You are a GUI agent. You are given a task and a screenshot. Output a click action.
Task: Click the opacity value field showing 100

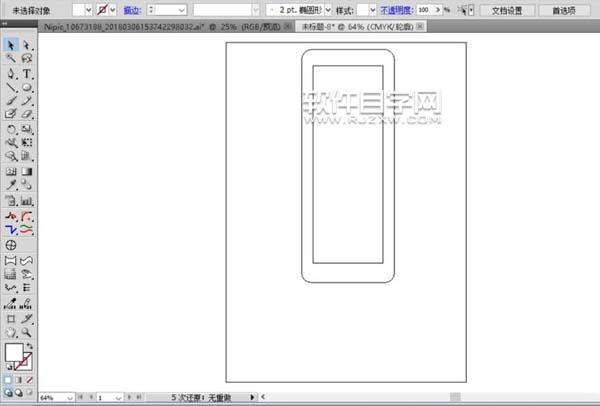(x=425, y=10)
